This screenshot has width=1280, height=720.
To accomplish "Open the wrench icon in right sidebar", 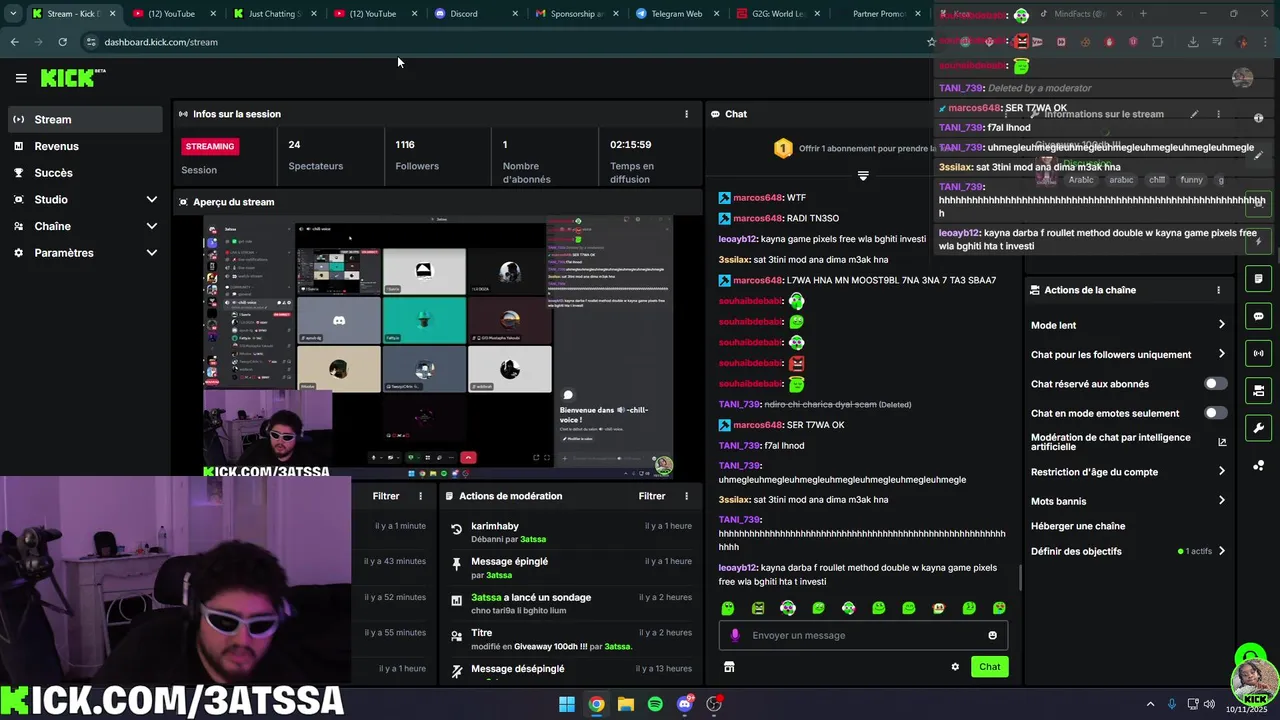I will pos(1258,428).
